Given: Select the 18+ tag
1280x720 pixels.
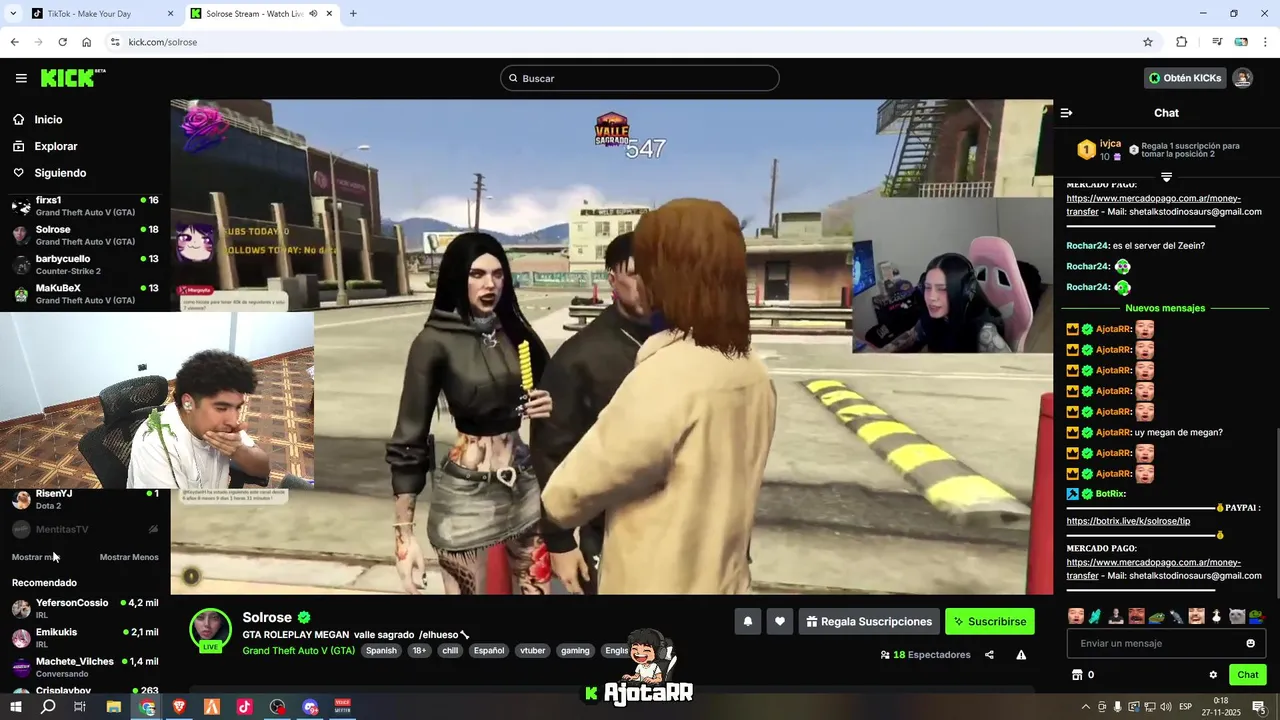Looking at the screenshot, I should [x=419, y=650].
